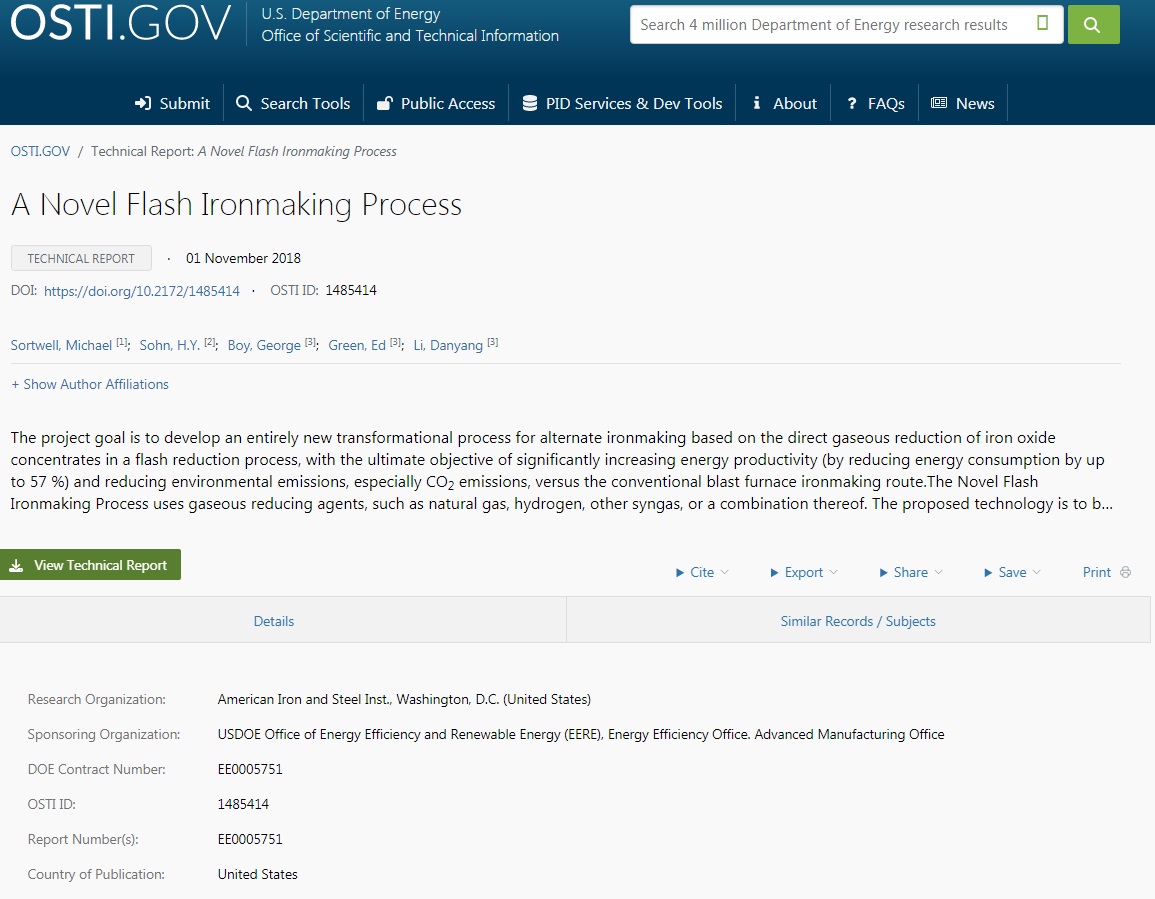Click the Public Access unlocked padlock icon
This screenshot has width=1155, height=899.
pyautogui.click(x=384, y=103)
